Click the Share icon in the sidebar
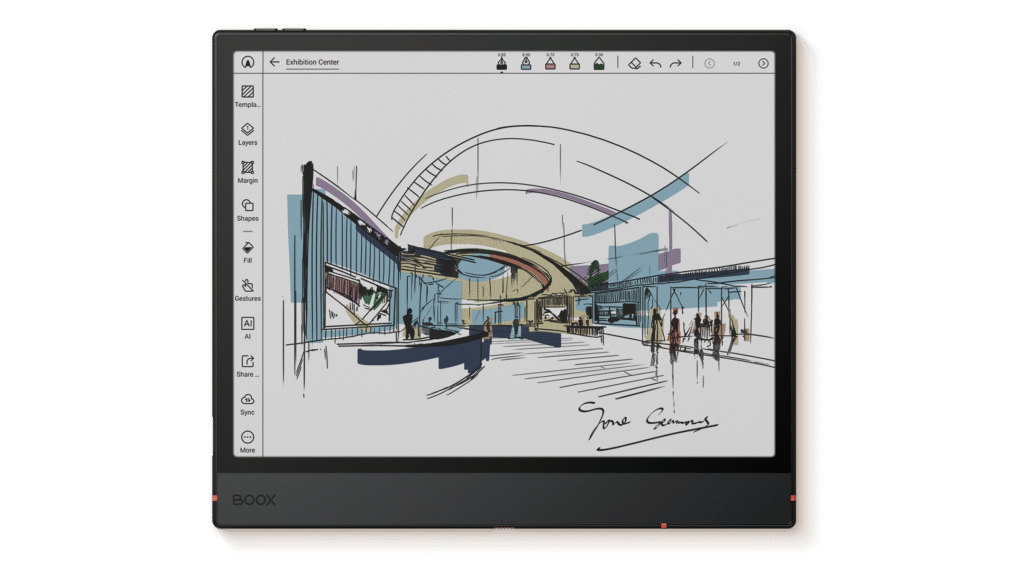Viewport: 1024px width, 566px height. [x=247, y=362]
